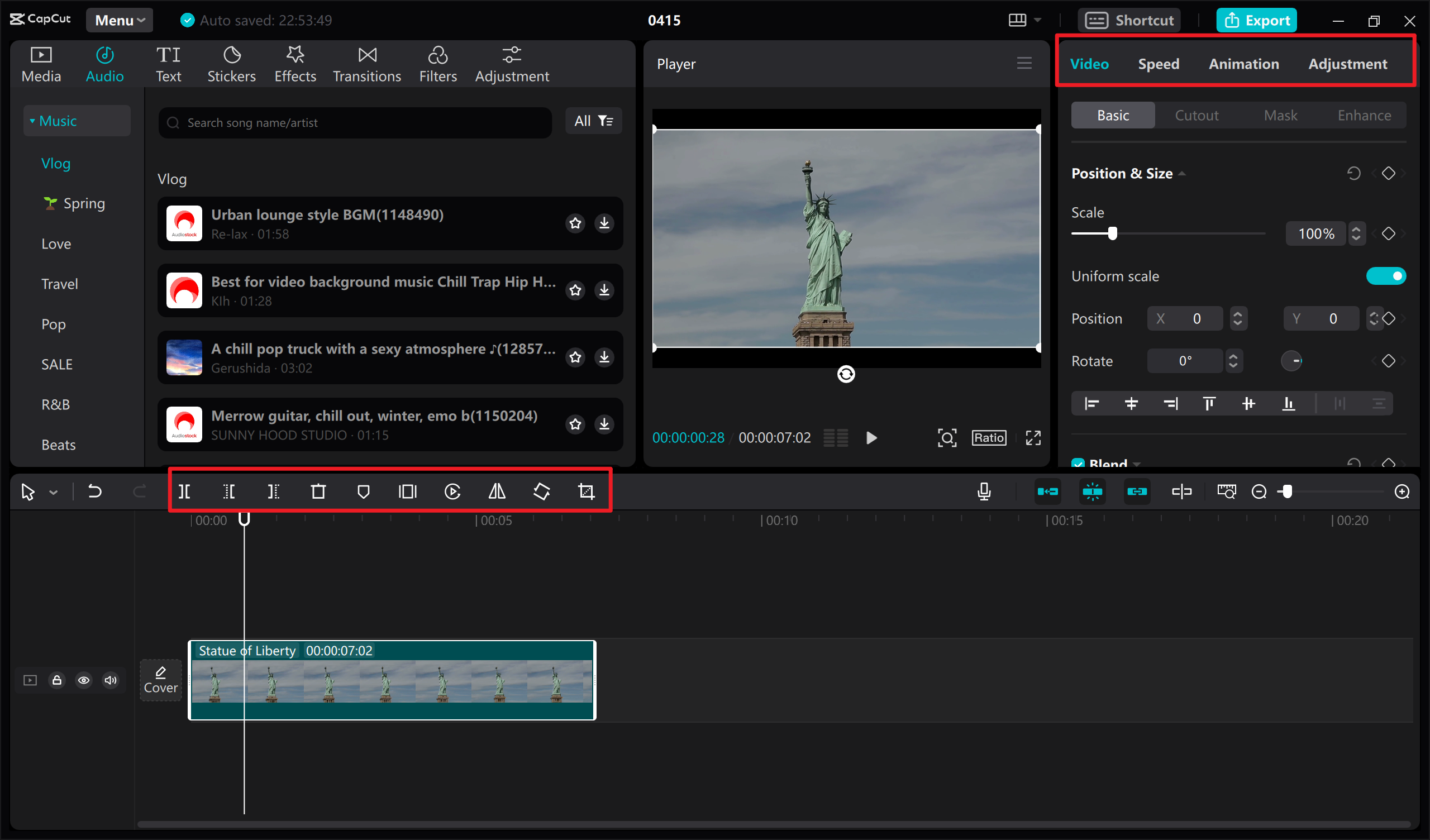
Task: Open the Cutout tab
Action: click(x=1196, y=114)
